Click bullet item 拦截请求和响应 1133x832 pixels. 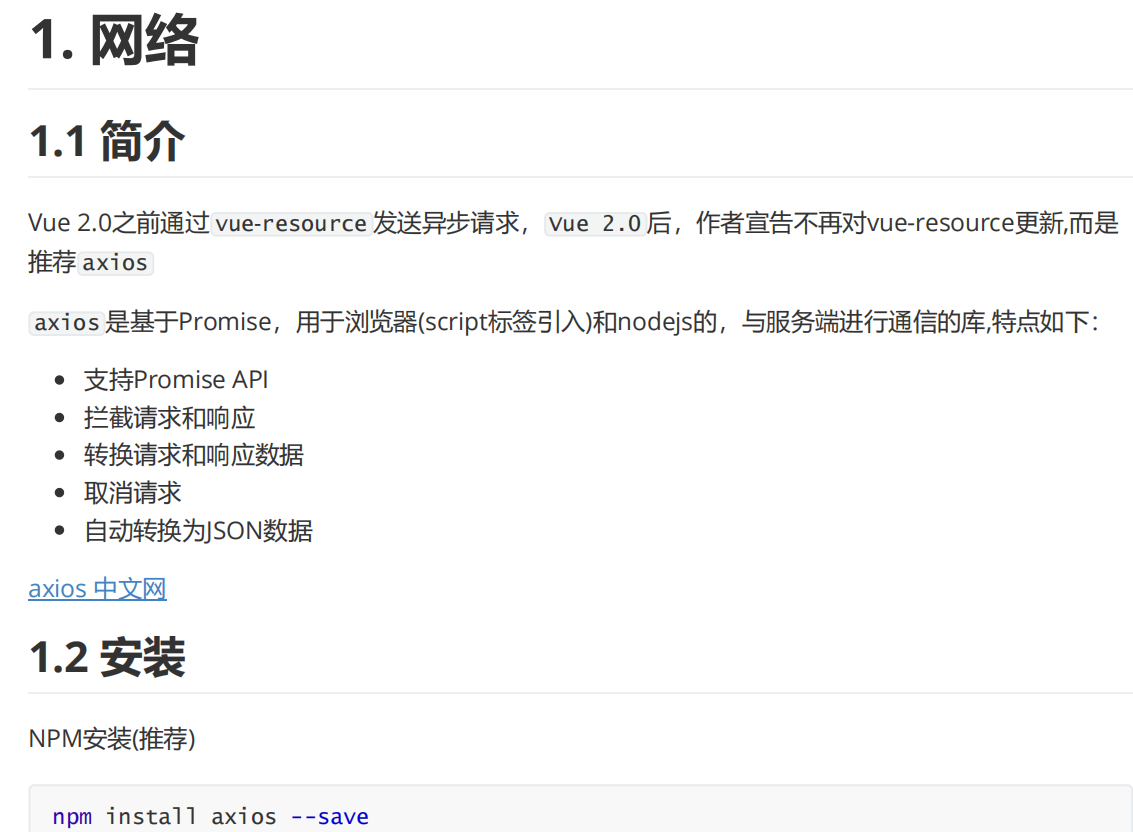[x=169, y=418]
